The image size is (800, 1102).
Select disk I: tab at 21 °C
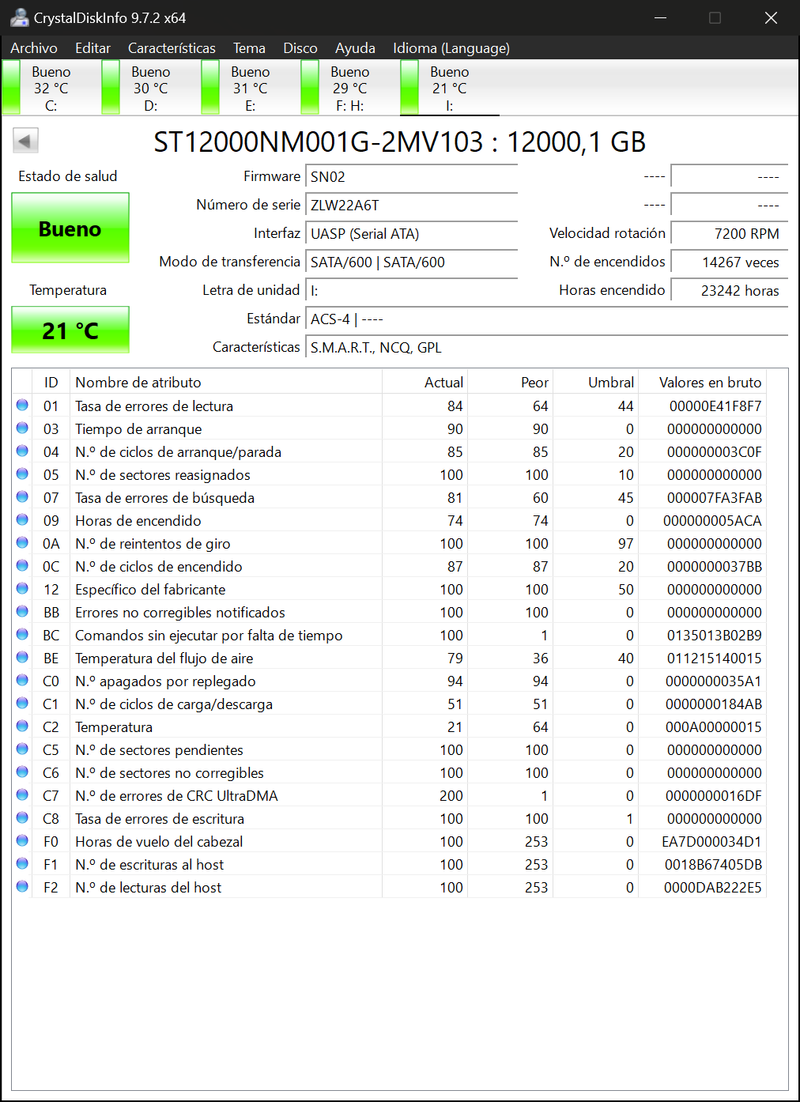point(450,88)
